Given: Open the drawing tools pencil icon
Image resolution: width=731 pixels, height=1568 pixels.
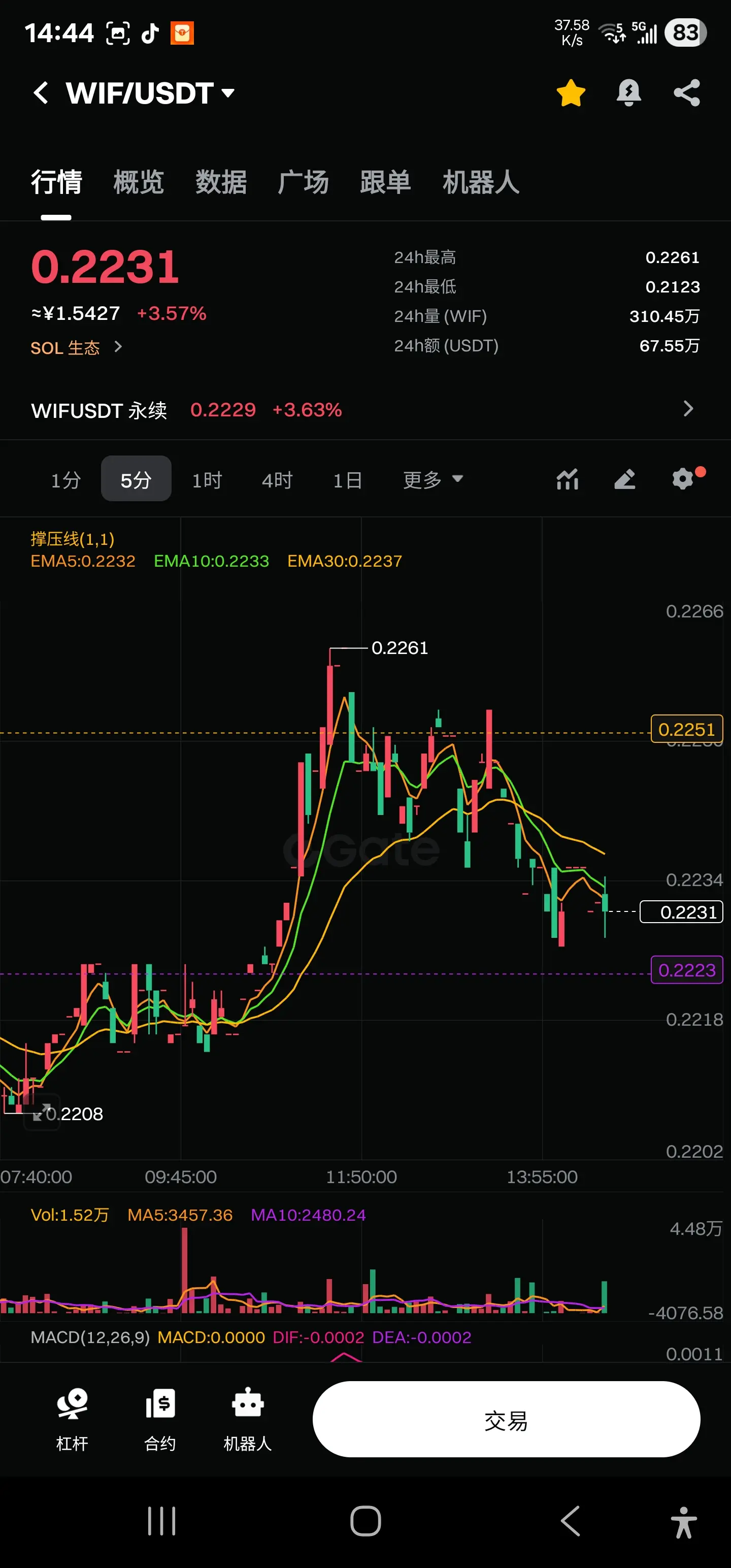Looking at the screenshot, I should (x=624, y=479).
